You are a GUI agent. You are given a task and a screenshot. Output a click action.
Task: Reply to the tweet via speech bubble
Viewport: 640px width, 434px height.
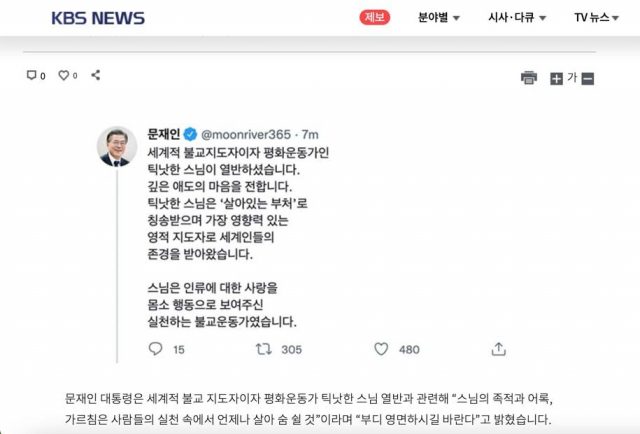(156, 349)
